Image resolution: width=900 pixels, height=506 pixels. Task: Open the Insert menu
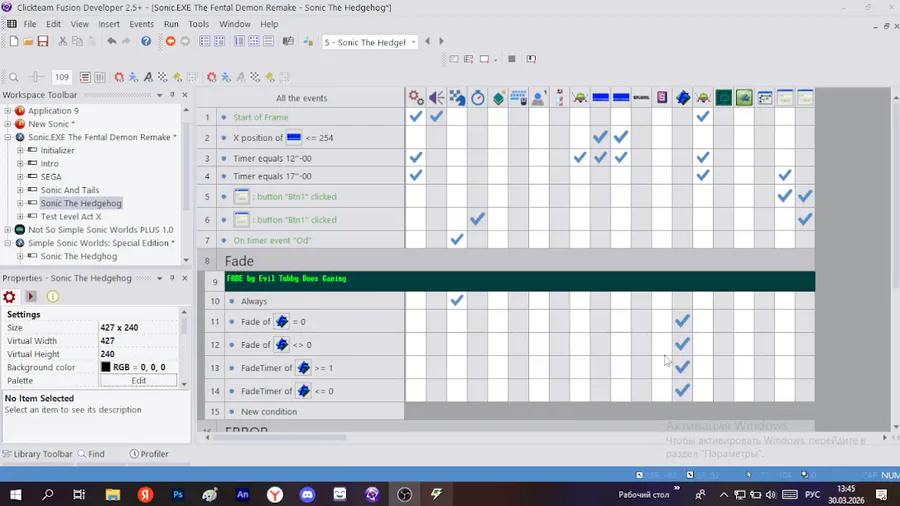point(108,24)
